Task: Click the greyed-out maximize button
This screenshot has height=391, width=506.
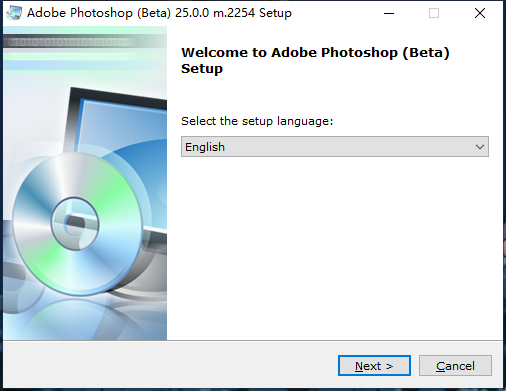Action: coord(434,13)
